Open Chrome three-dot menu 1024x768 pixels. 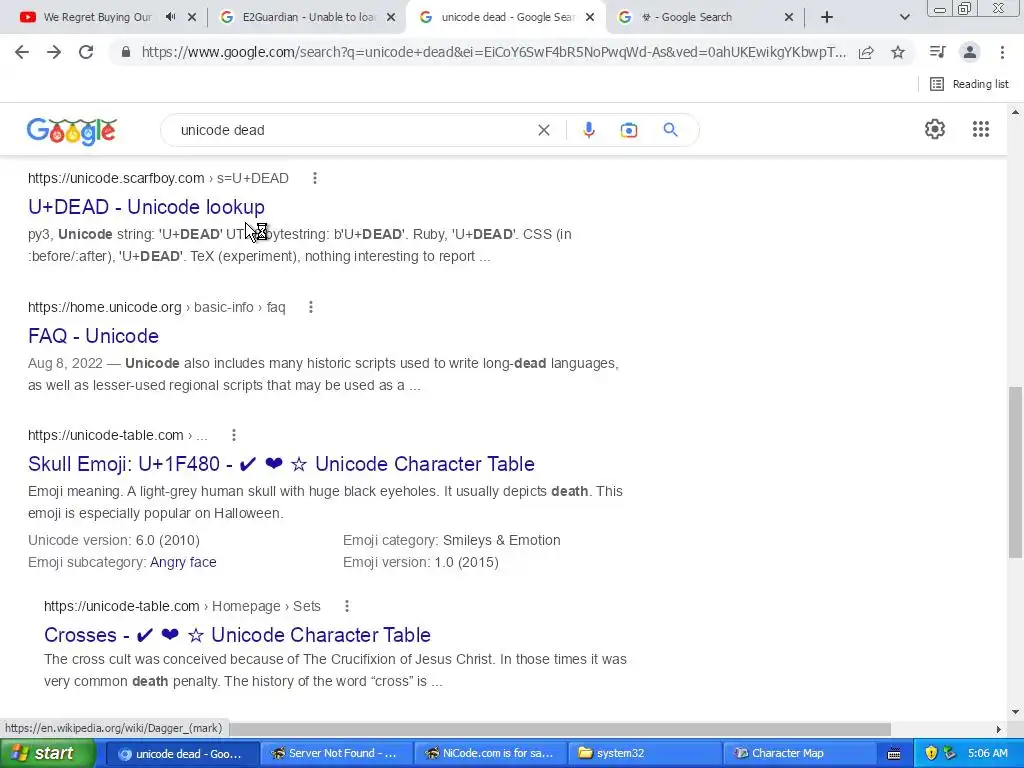click(1002, 52)
